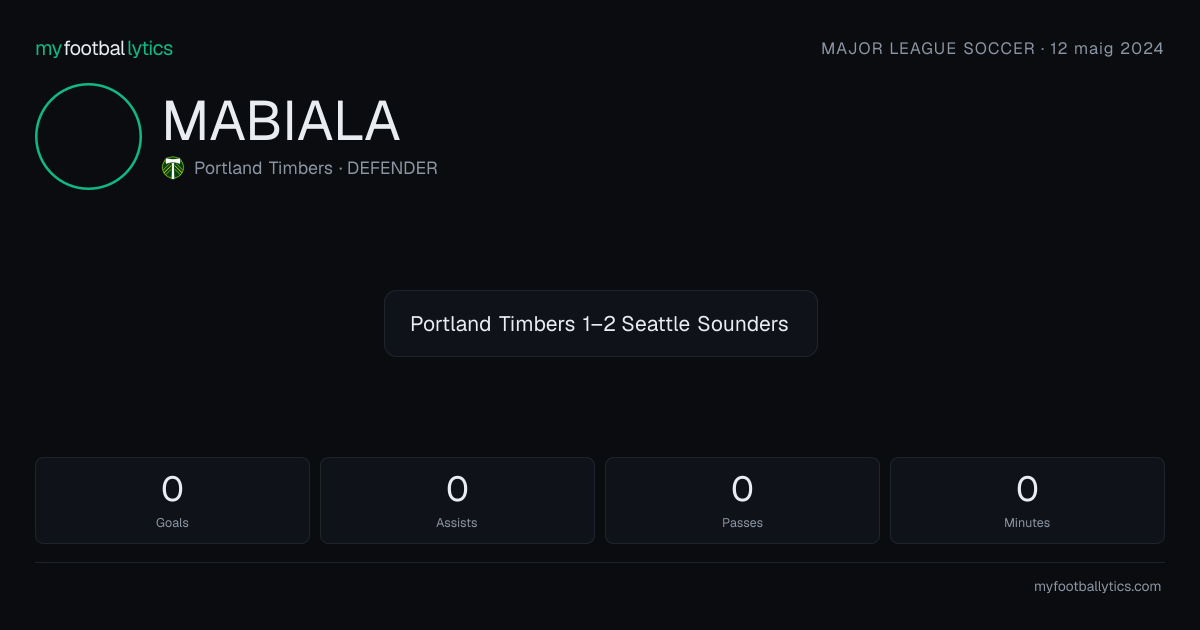Select the Passes stat card
Image resolution: width=1200 pixels, height=630 pixels.
pos(742,500)
